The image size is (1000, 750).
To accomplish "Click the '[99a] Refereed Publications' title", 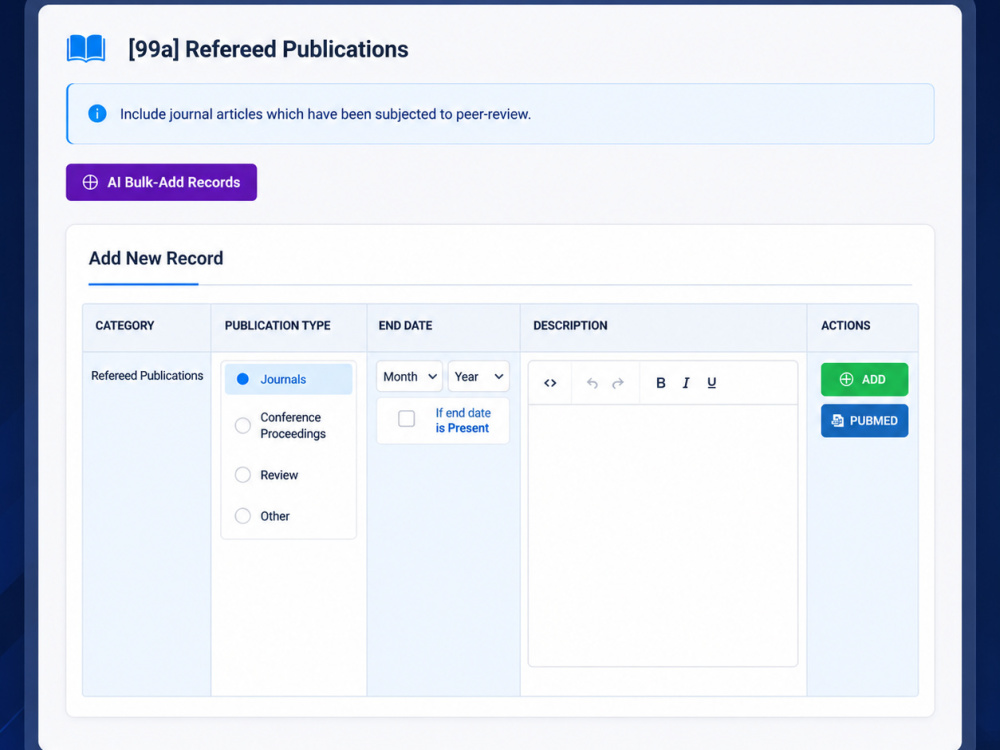I will pyautogui.click(x=268, y=49).
